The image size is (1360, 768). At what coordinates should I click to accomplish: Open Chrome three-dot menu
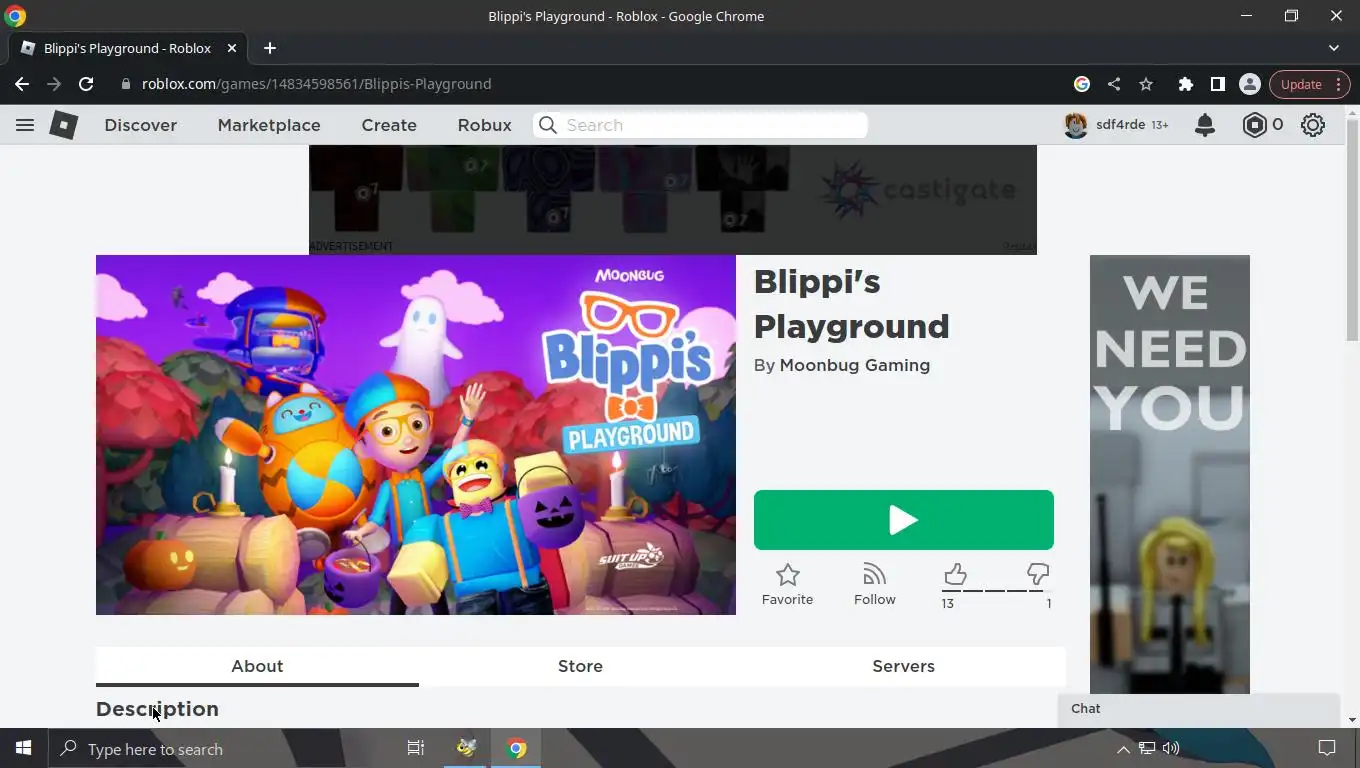pyautogui.click(x=1340, y=84)
